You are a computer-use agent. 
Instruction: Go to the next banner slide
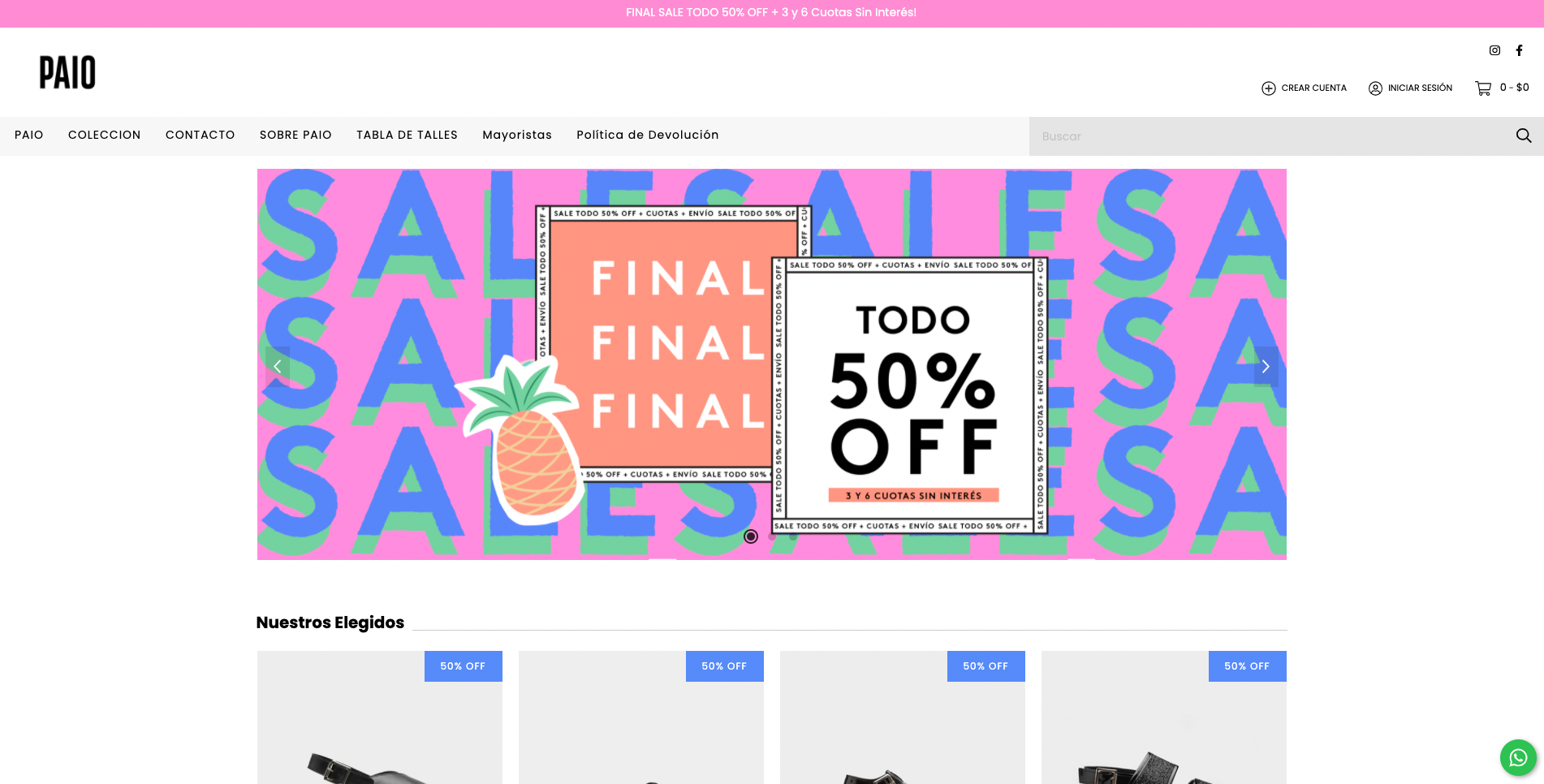click(1266, 367)
